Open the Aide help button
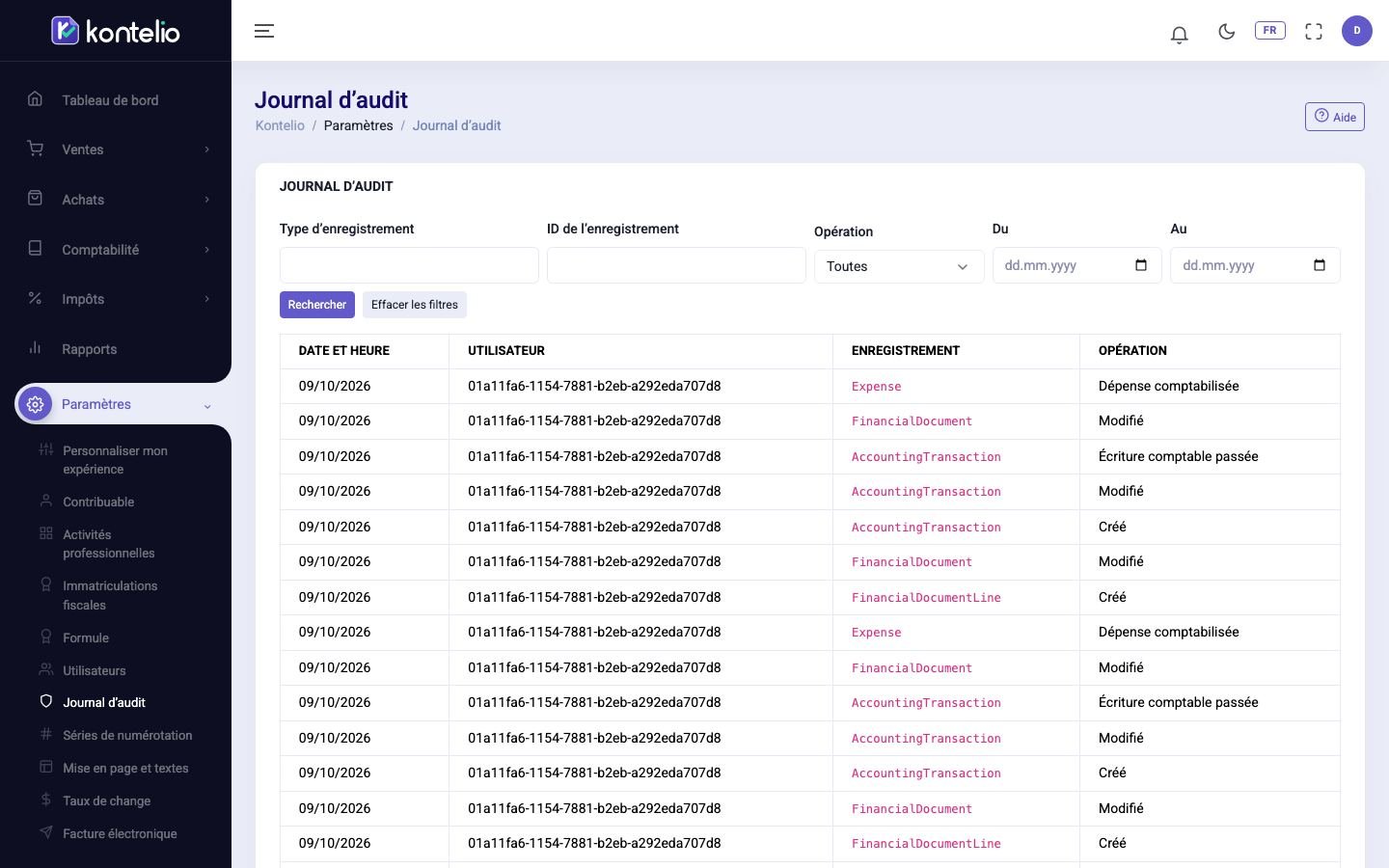Screen dimensions: 1389x868 (x=1335, y=117)
